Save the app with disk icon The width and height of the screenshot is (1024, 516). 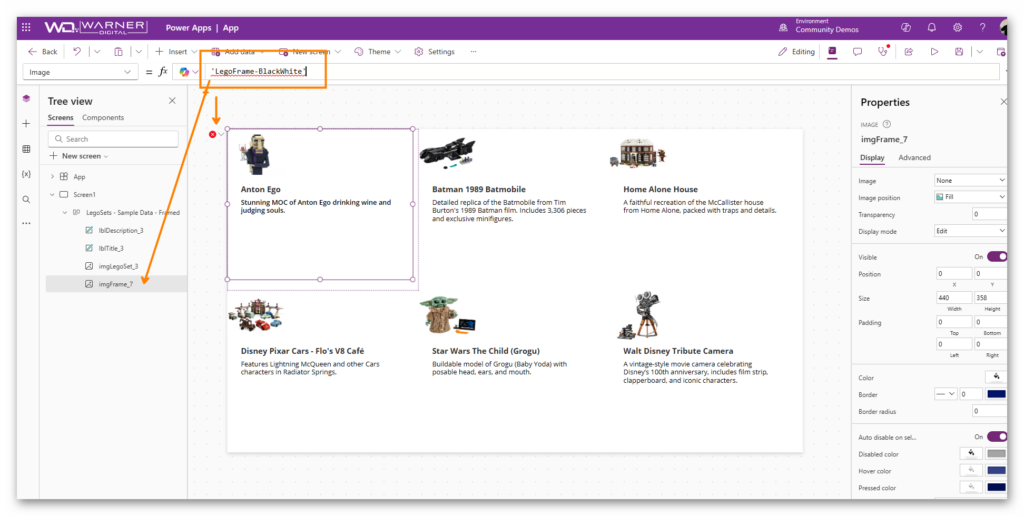pos(959,52)
